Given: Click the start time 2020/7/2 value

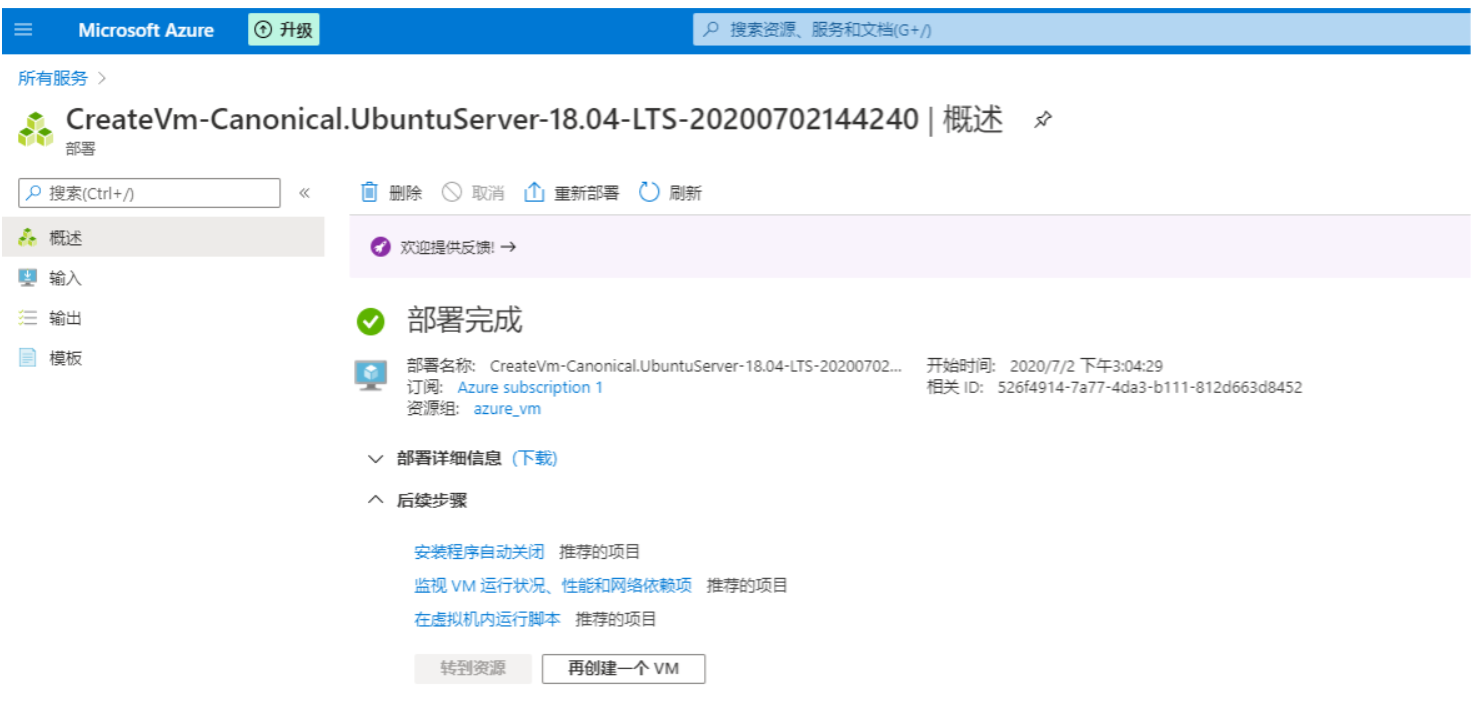Looking at the screenshot, I should (x=1086, y=366).
